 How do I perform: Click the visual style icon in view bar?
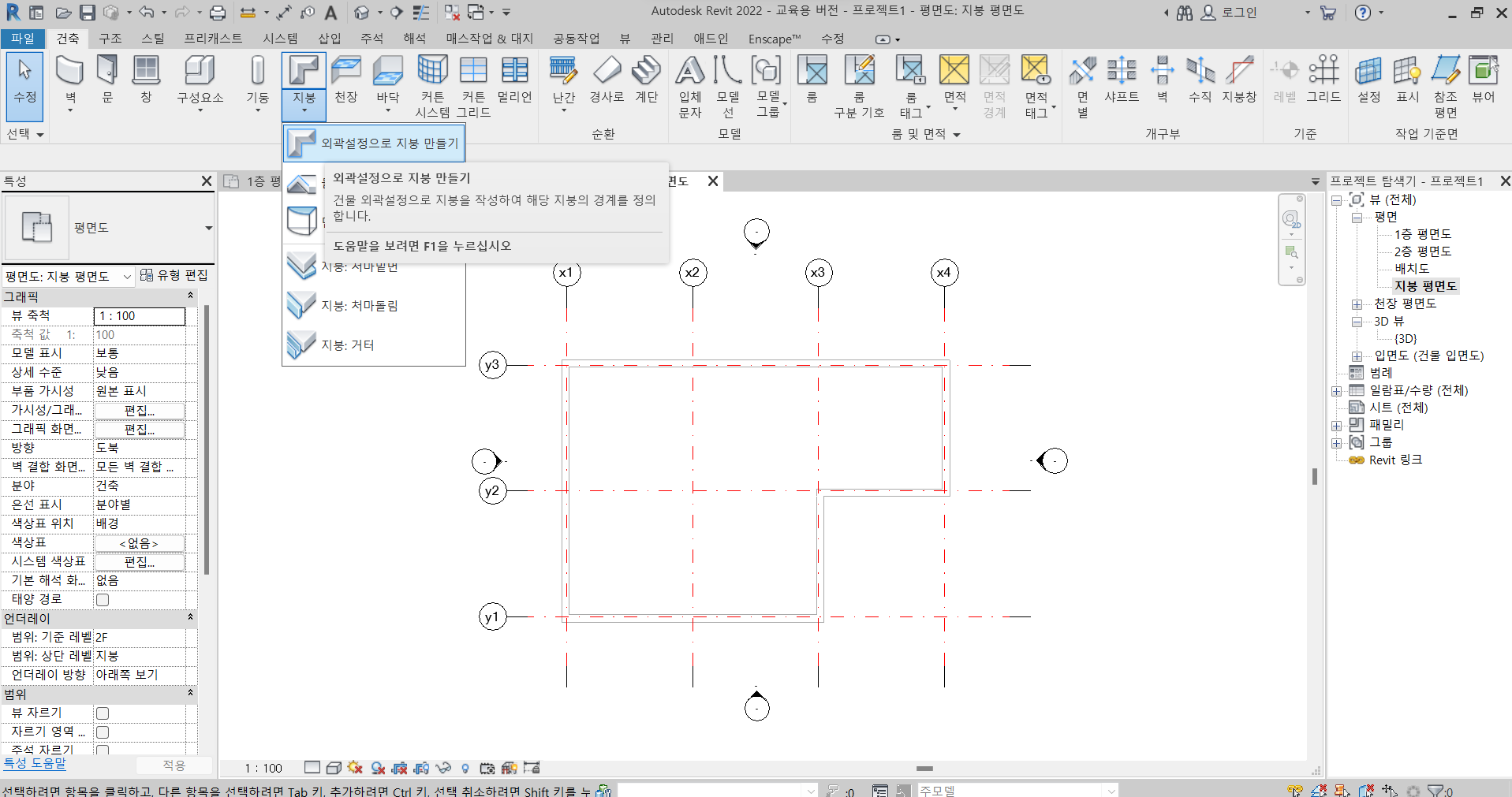pyautogui.click(x=333, y=768)
